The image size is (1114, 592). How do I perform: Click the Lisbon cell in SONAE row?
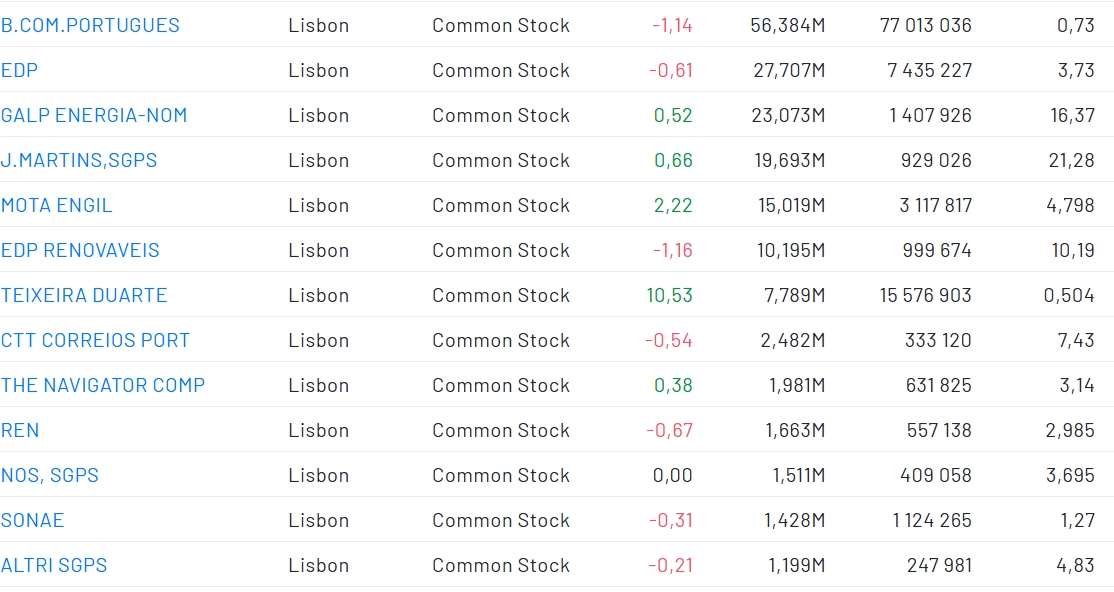[319, 520]
